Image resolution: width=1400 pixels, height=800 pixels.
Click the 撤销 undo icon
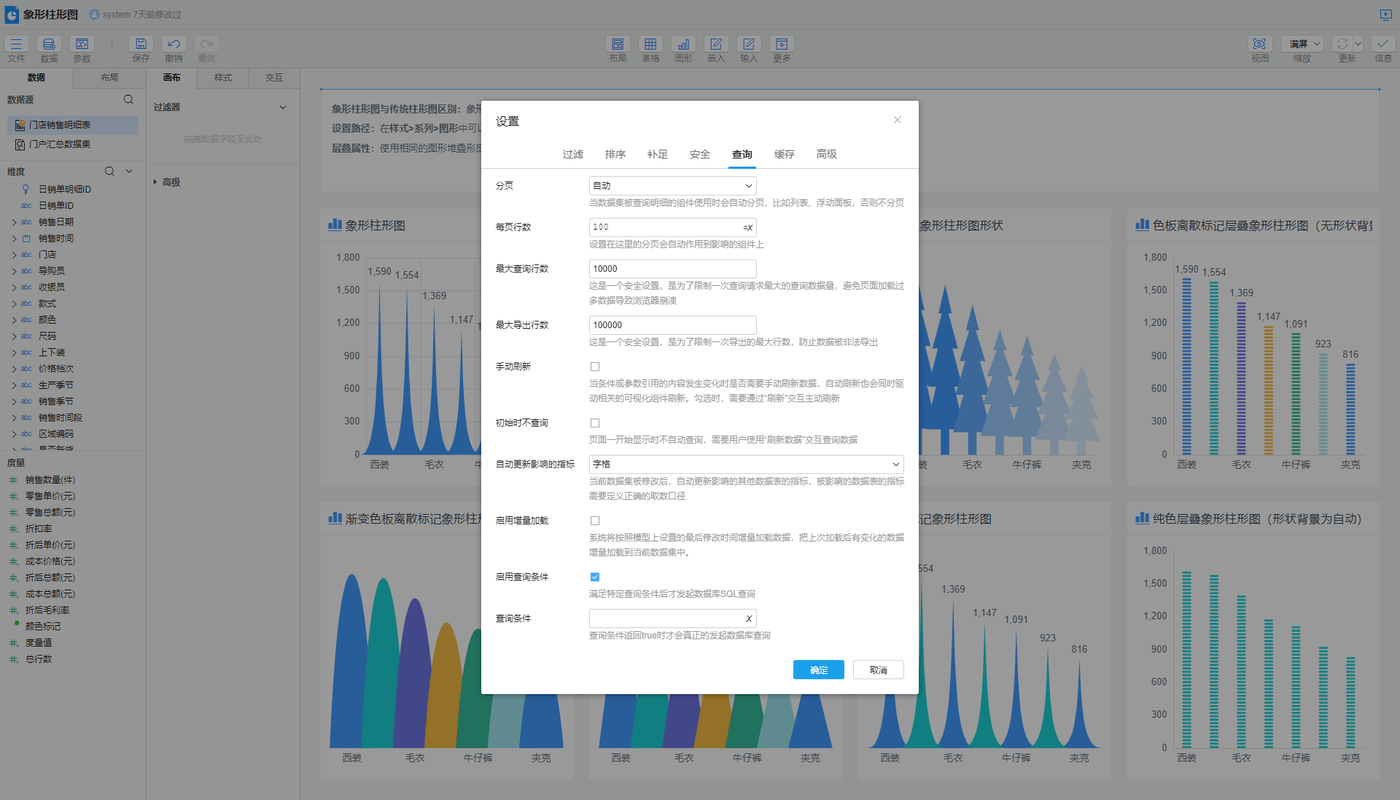click(174, 44)
